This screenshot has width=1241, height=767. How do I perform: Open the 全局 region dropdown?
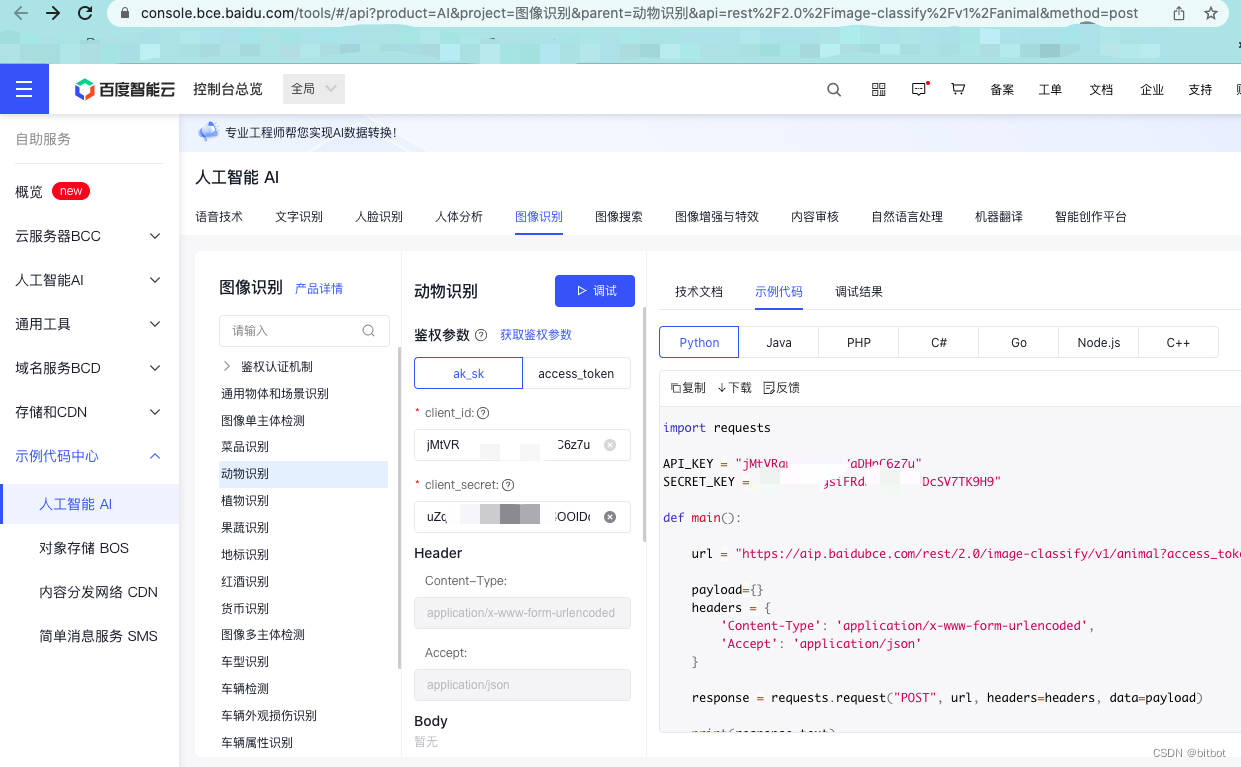pos(314,89)
